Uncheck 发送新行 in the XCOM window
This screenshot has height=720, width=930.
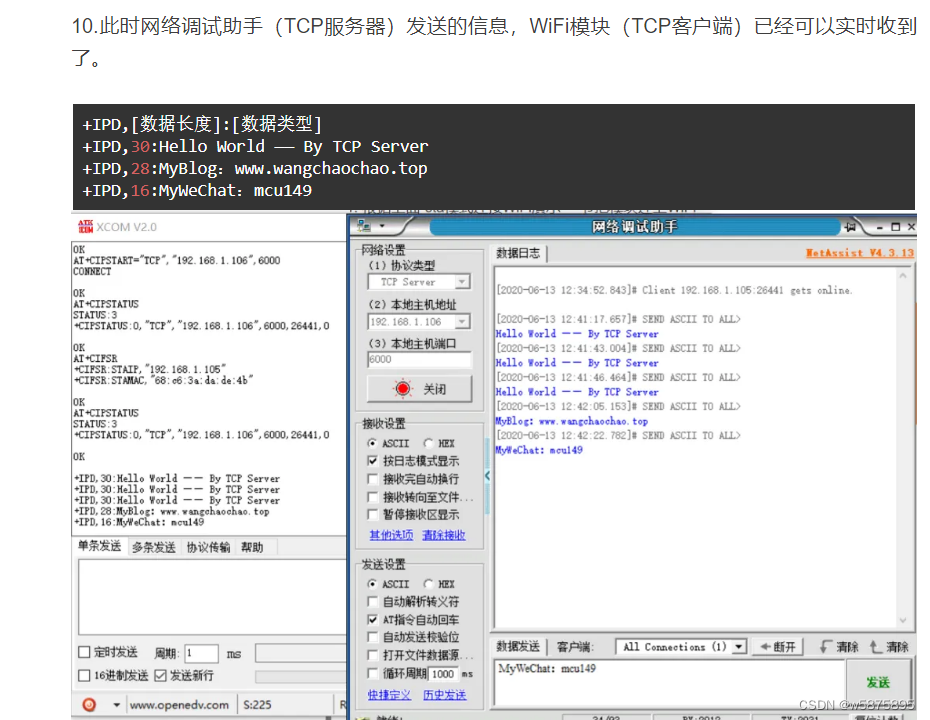(x=160, y=676)
